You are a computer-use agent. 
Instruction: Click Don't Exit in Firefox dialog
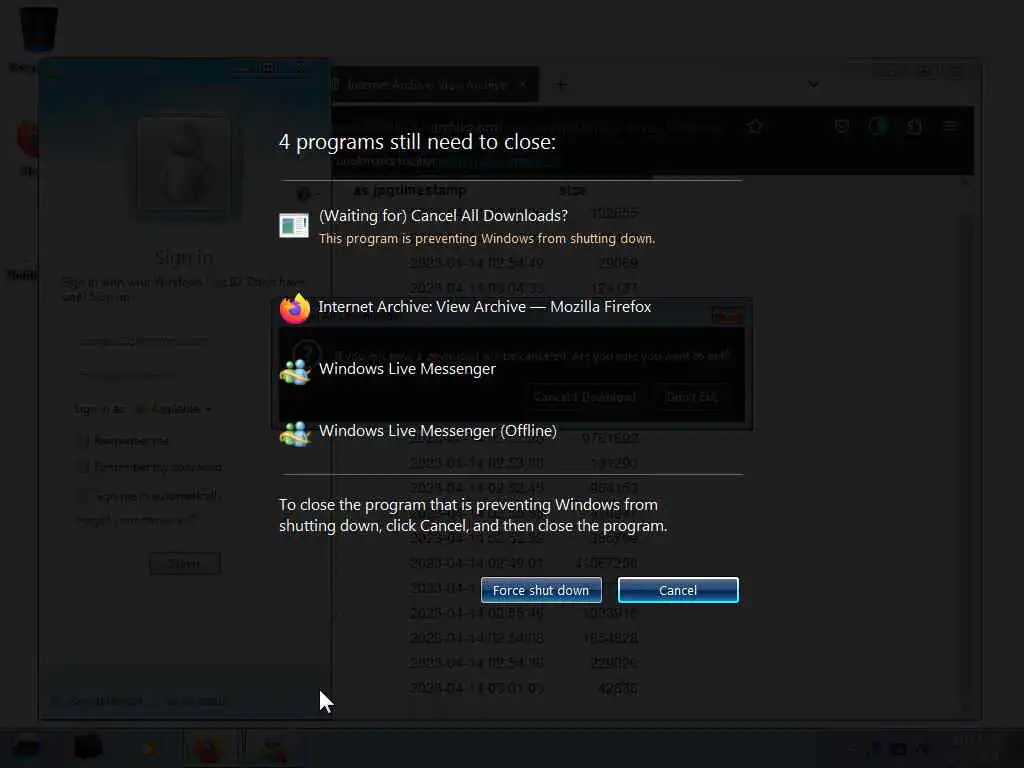(x=692, y=397)
